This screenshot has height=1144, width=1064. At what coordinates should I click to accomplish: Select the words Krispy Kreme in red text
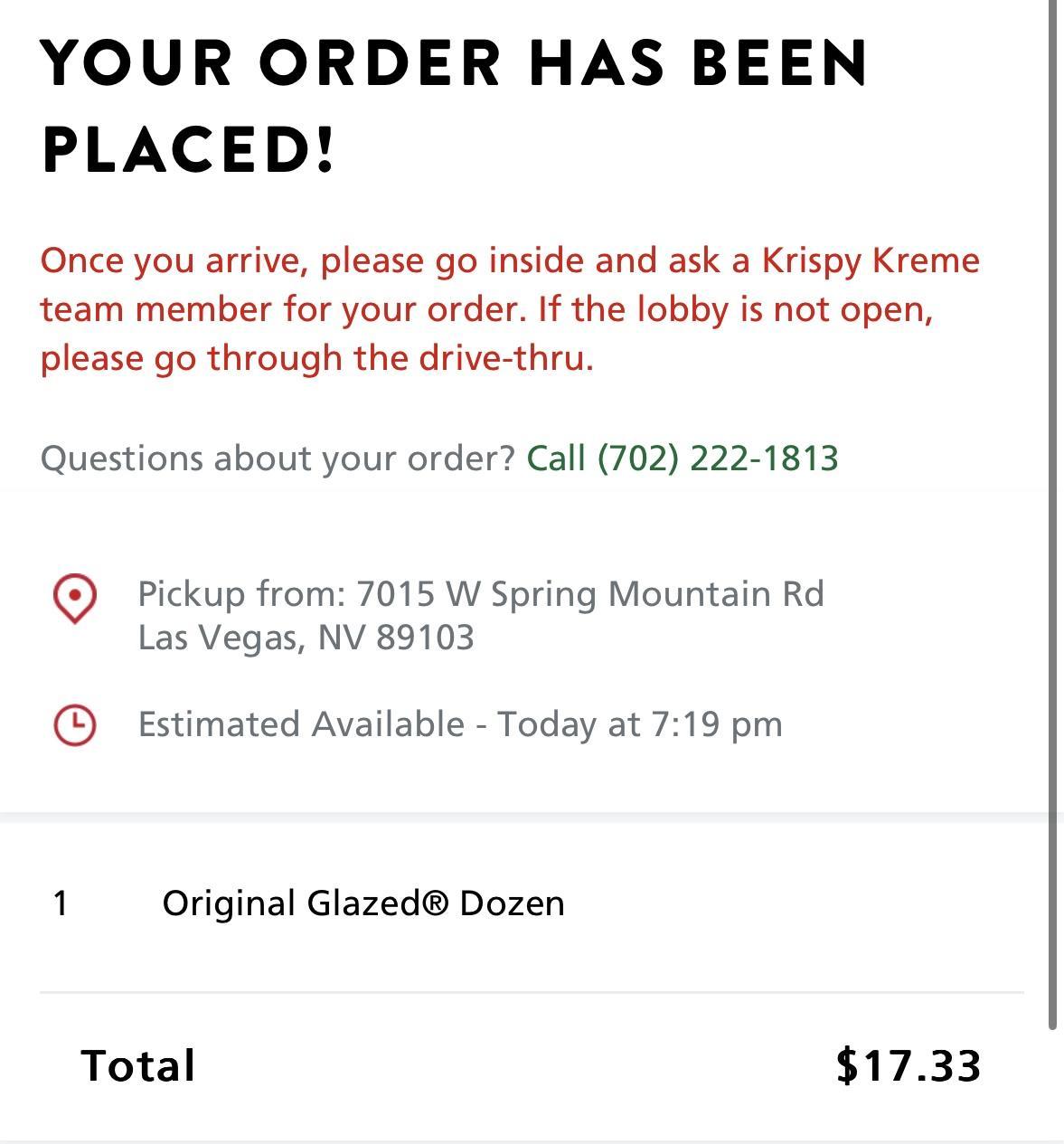tap(871, 260)
